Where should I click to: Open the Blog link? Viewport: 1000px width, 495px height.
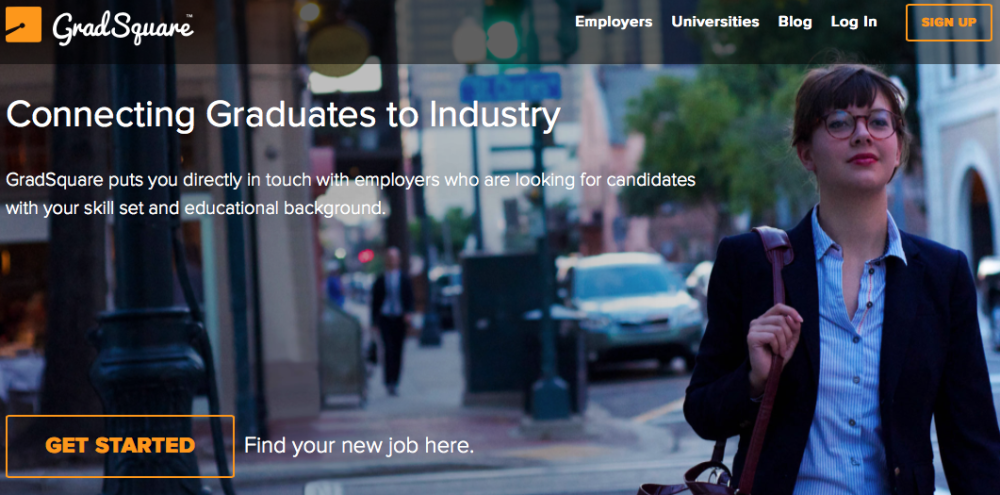[x=795, y=22]
